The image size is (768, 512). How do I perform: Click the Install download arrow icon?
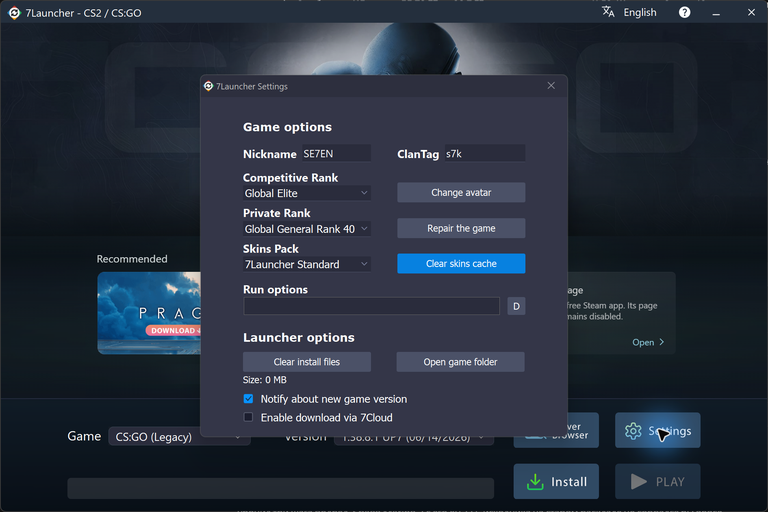[x=535, y=482]
